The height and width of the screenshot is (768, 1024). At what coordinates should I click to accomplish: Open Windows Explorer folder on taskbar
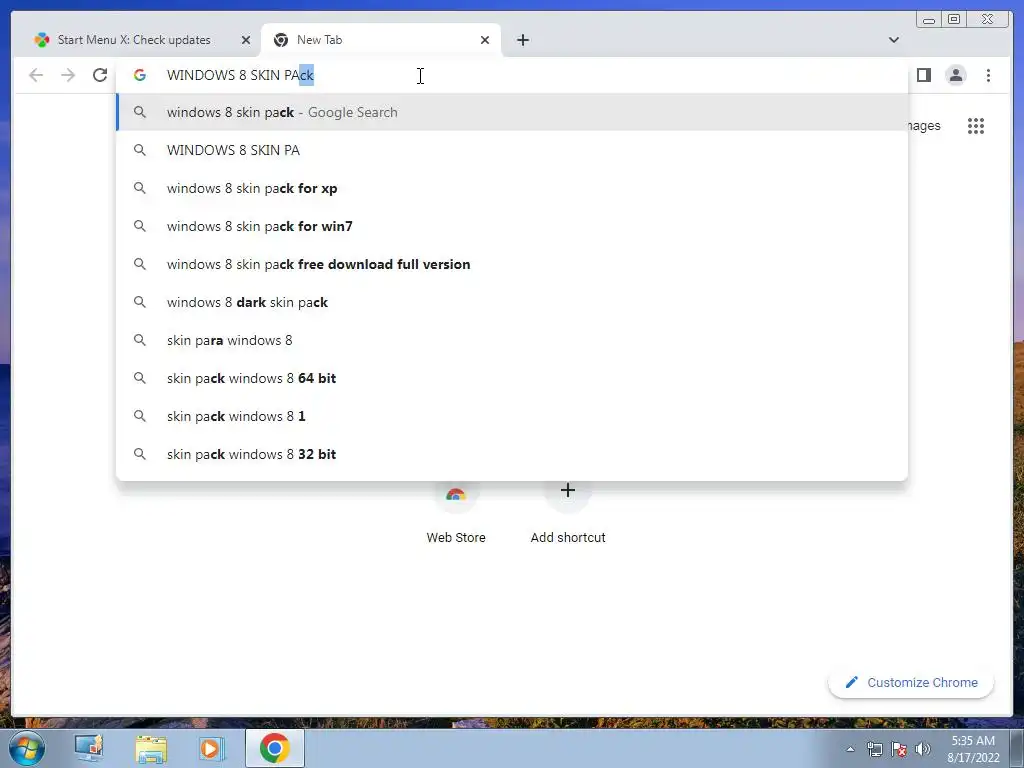(x=151, y=748)
